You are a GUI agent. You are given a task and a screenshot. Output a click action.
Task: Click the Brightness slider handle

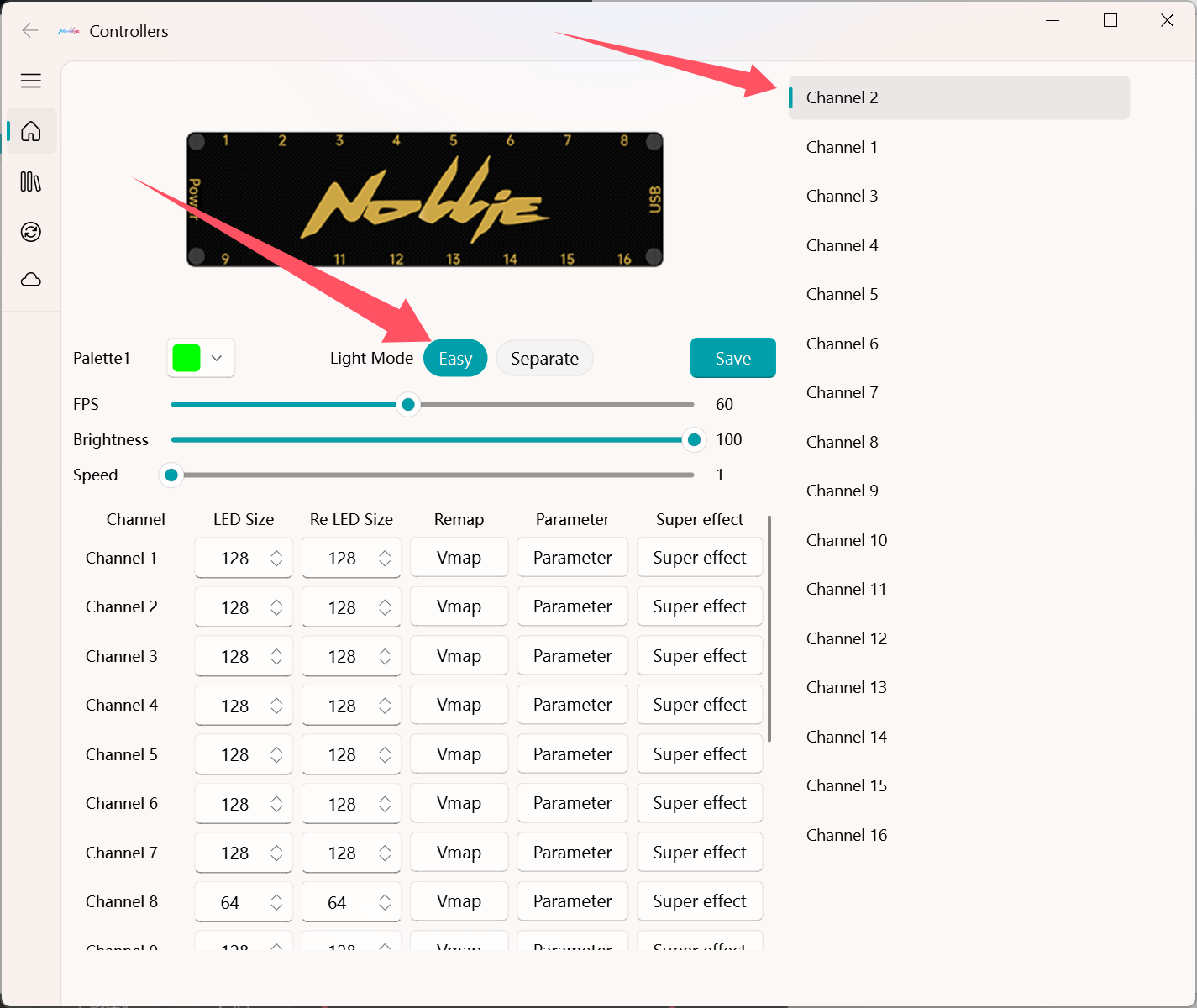694,440
